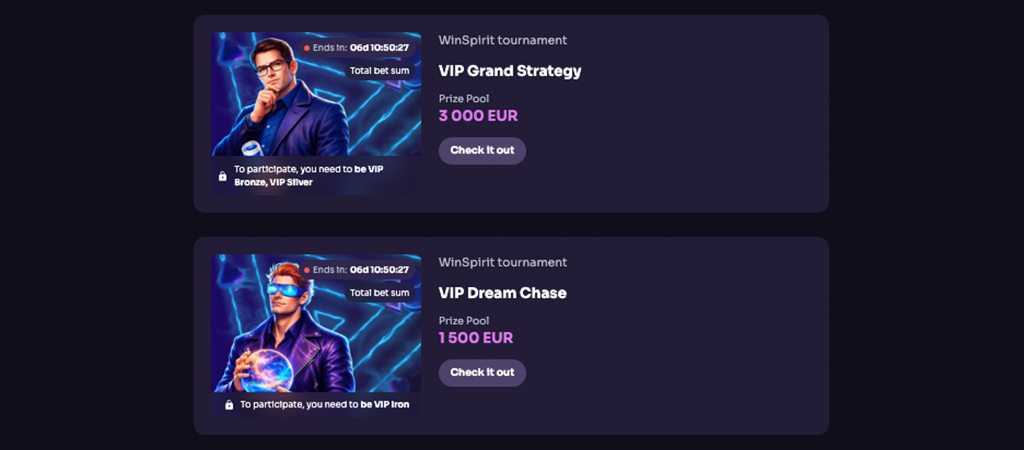1024x450 pixels.
Task: Click Total bet sum badge on Grand Strategy image
Action: [x=379, y=71]
